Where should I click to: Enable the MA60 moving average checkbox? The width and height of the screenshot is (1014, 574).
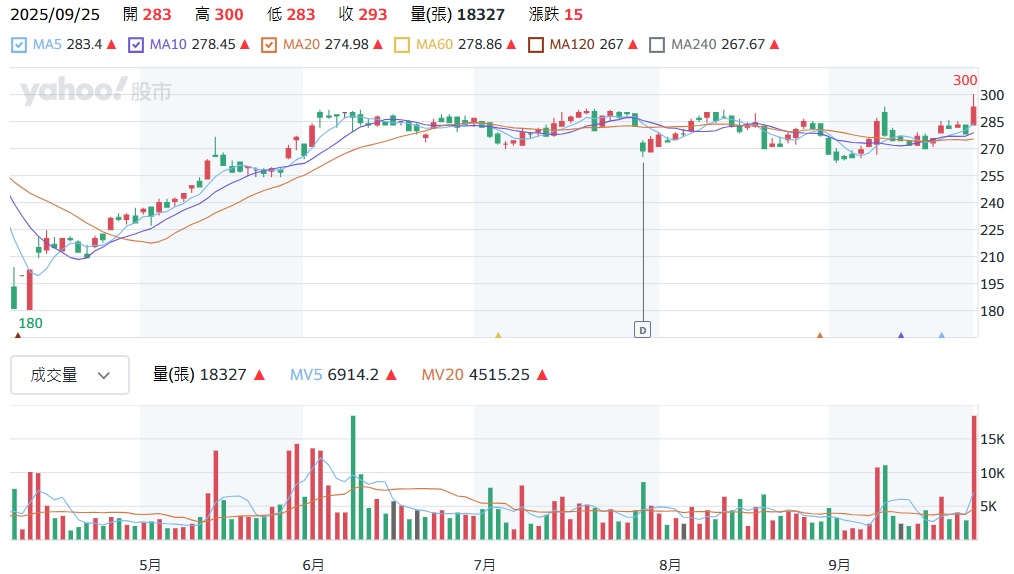[x=402, y=45]
